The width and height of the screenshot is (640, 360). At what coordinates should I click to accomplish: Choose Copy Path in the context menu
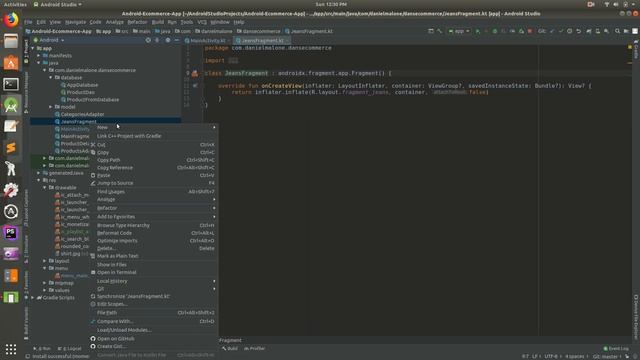point(154,160)
